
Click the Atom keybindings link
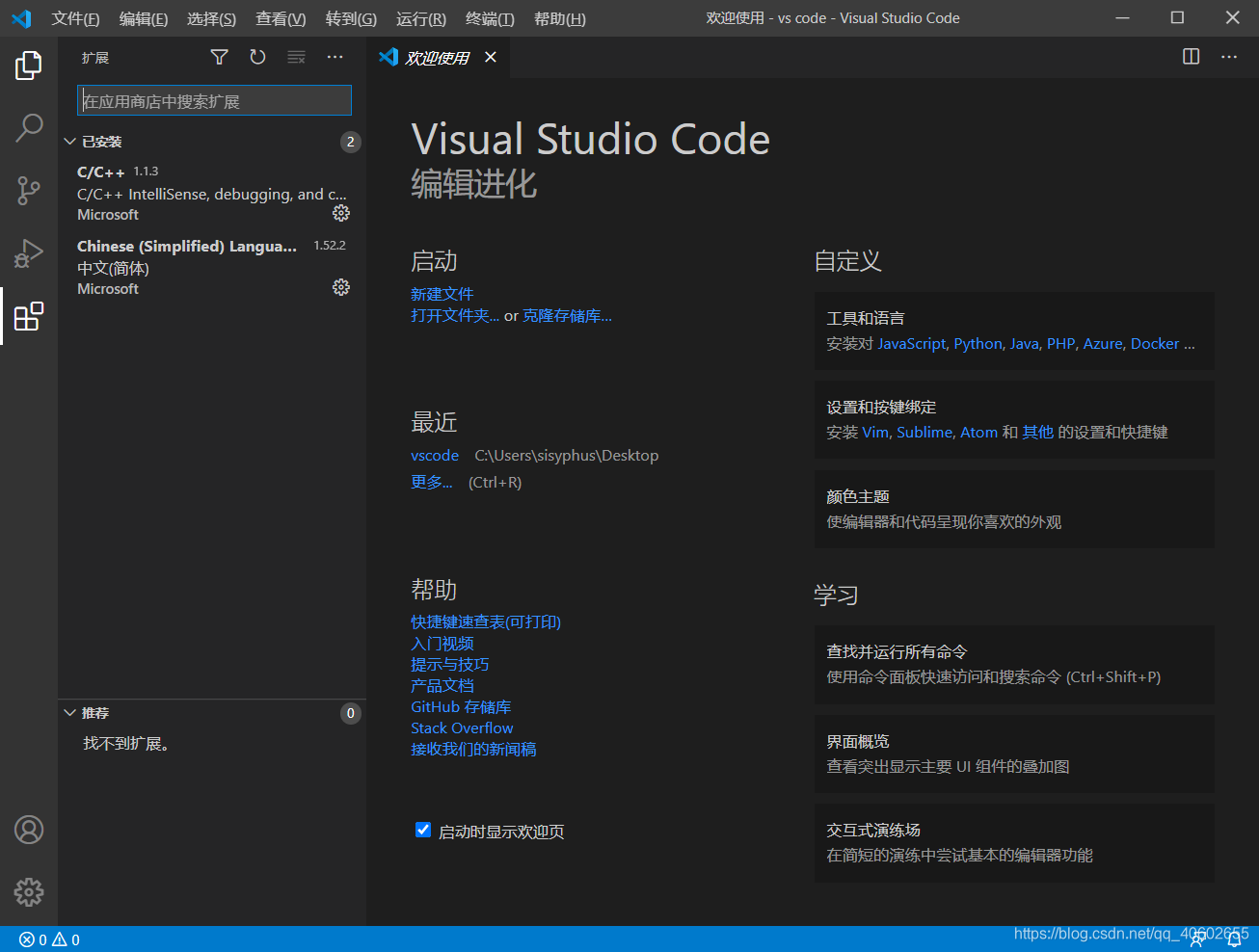(x=978, y=433)
